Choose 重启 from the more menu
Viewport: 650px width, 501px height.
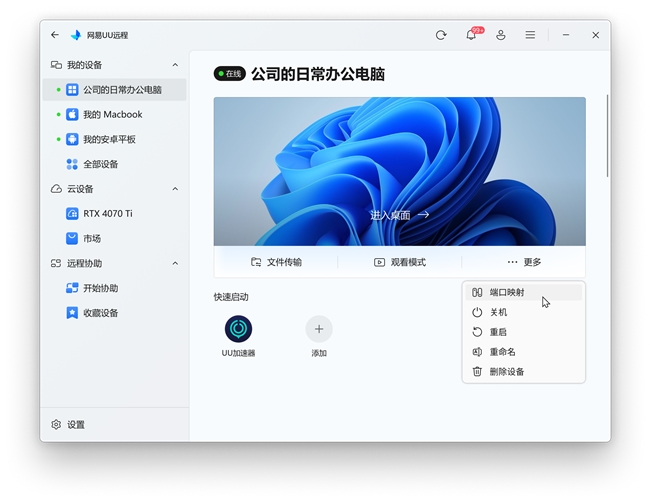click(524, 332)
